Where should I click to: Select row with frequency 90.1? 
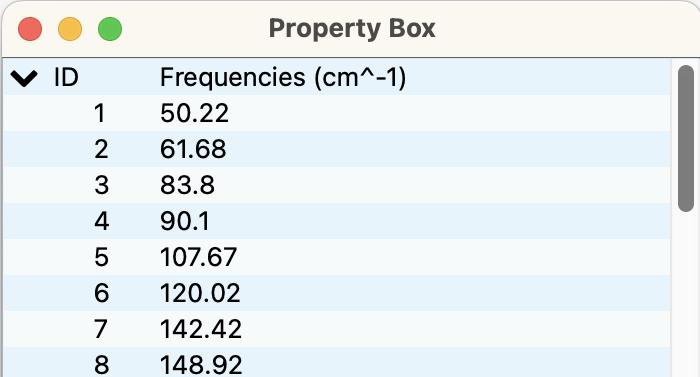tap(337, 221)
